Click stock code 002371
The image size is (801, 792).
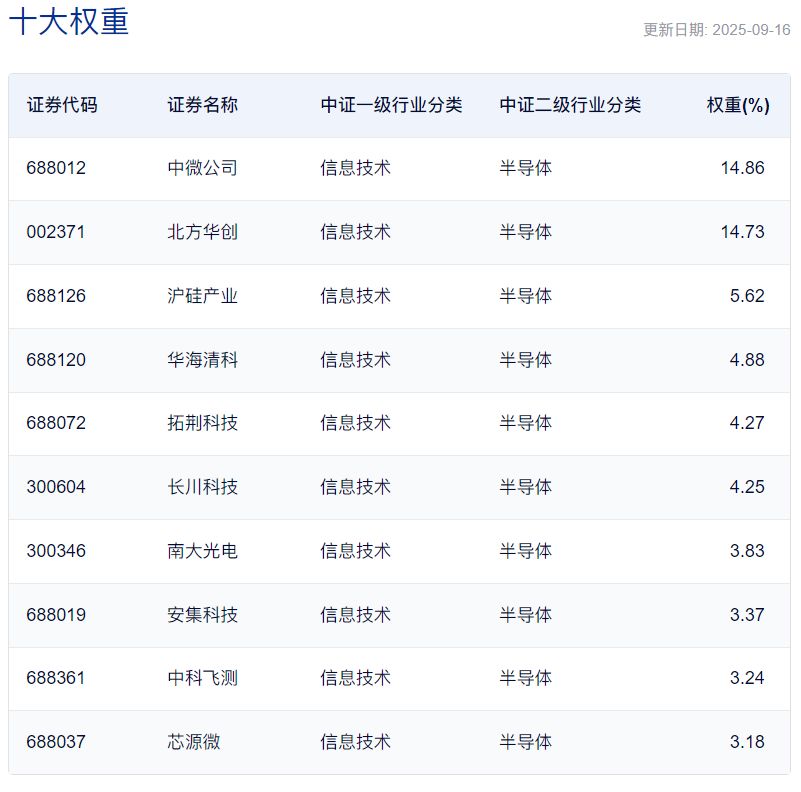(56, 232)
